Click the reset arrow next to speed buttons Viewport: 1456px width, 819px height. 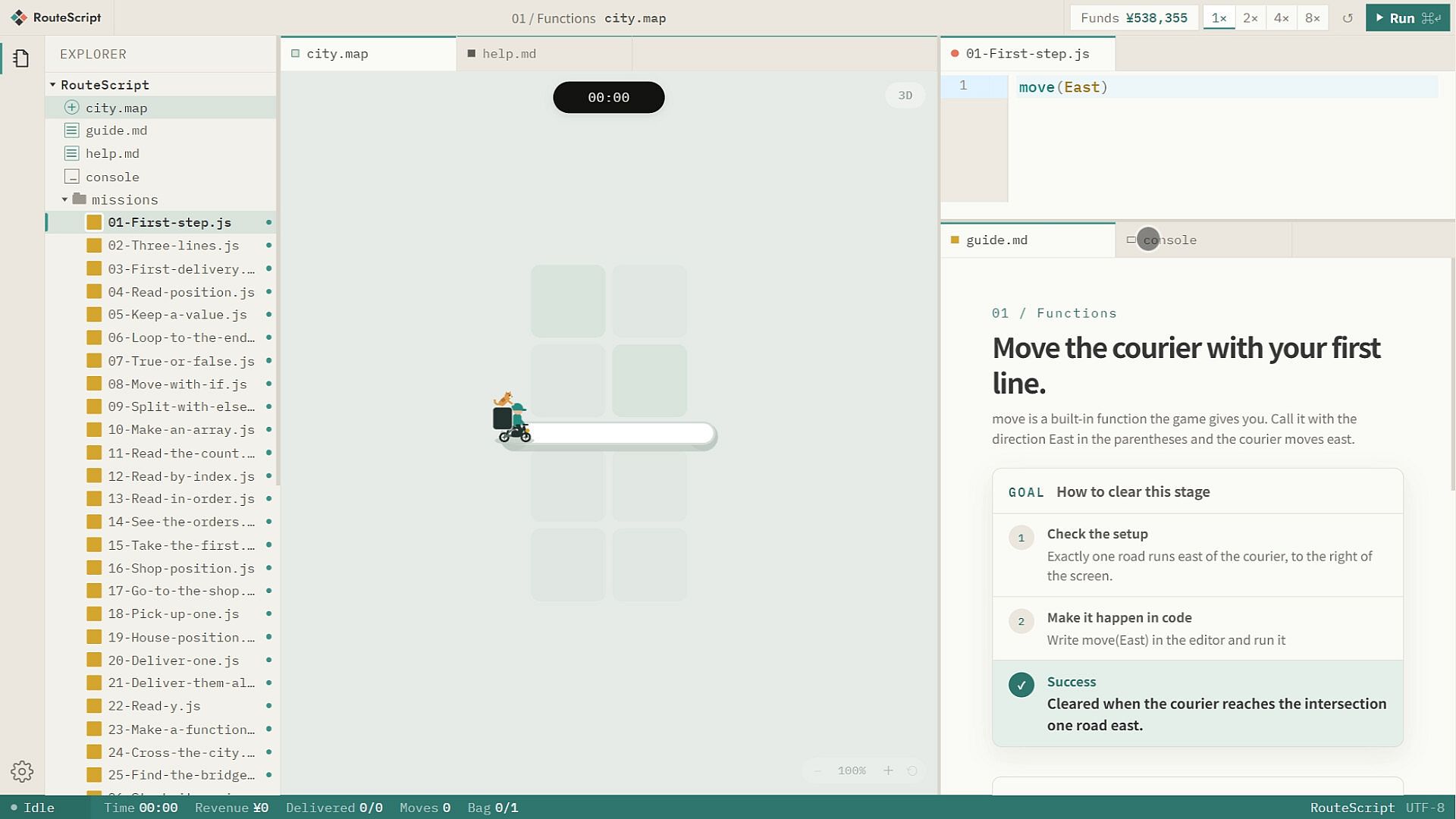tap(1348, 17)
